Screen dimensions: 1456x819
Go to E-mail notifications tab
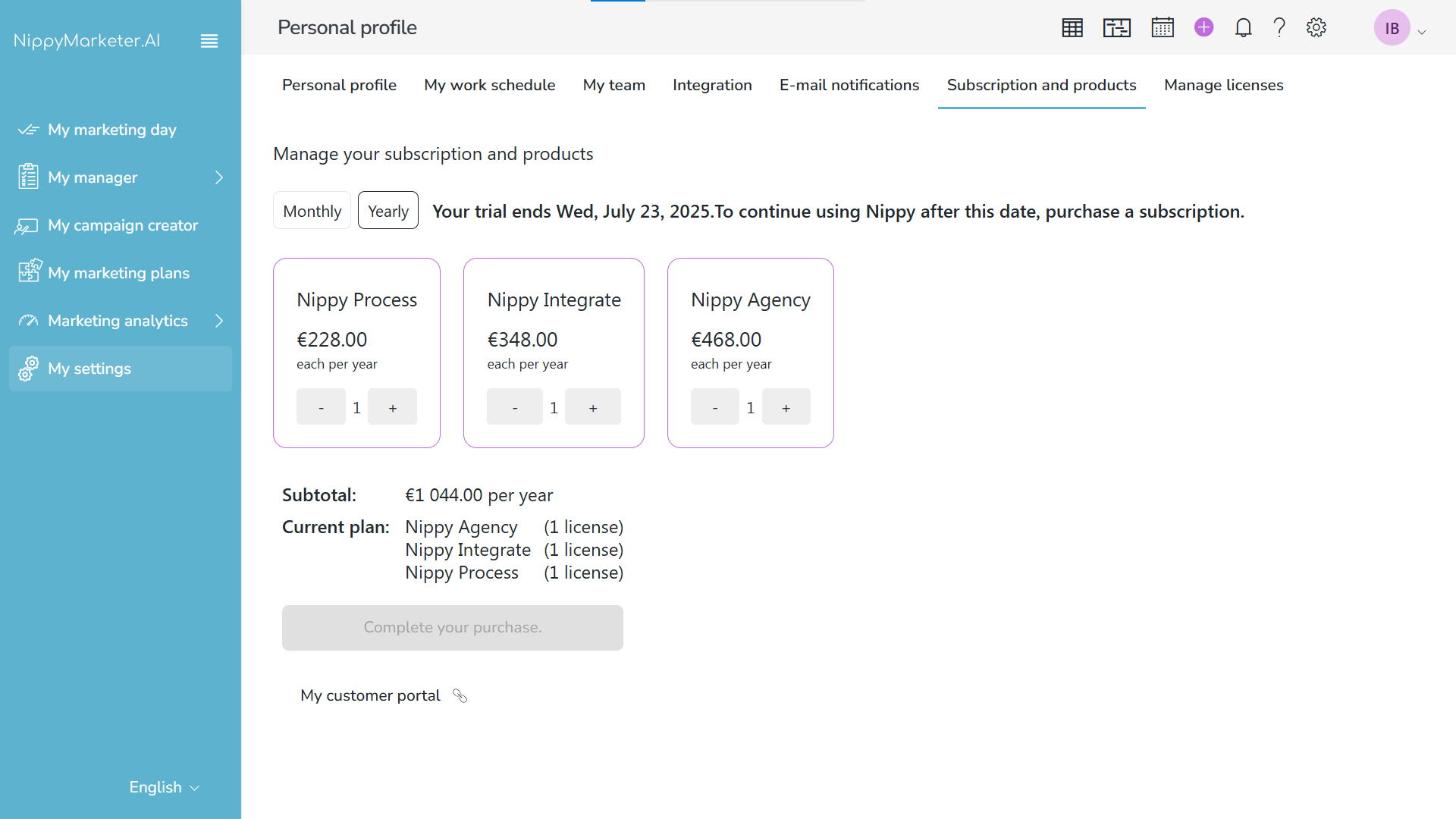coord(849,85)
